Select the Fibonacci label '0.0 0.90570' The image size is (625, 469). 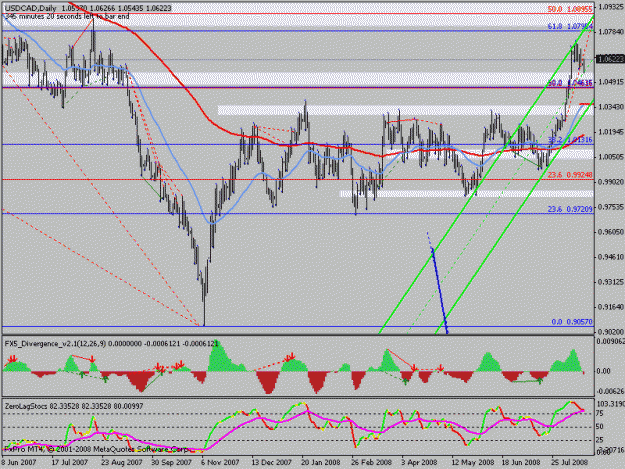click(x=572, y=322)
